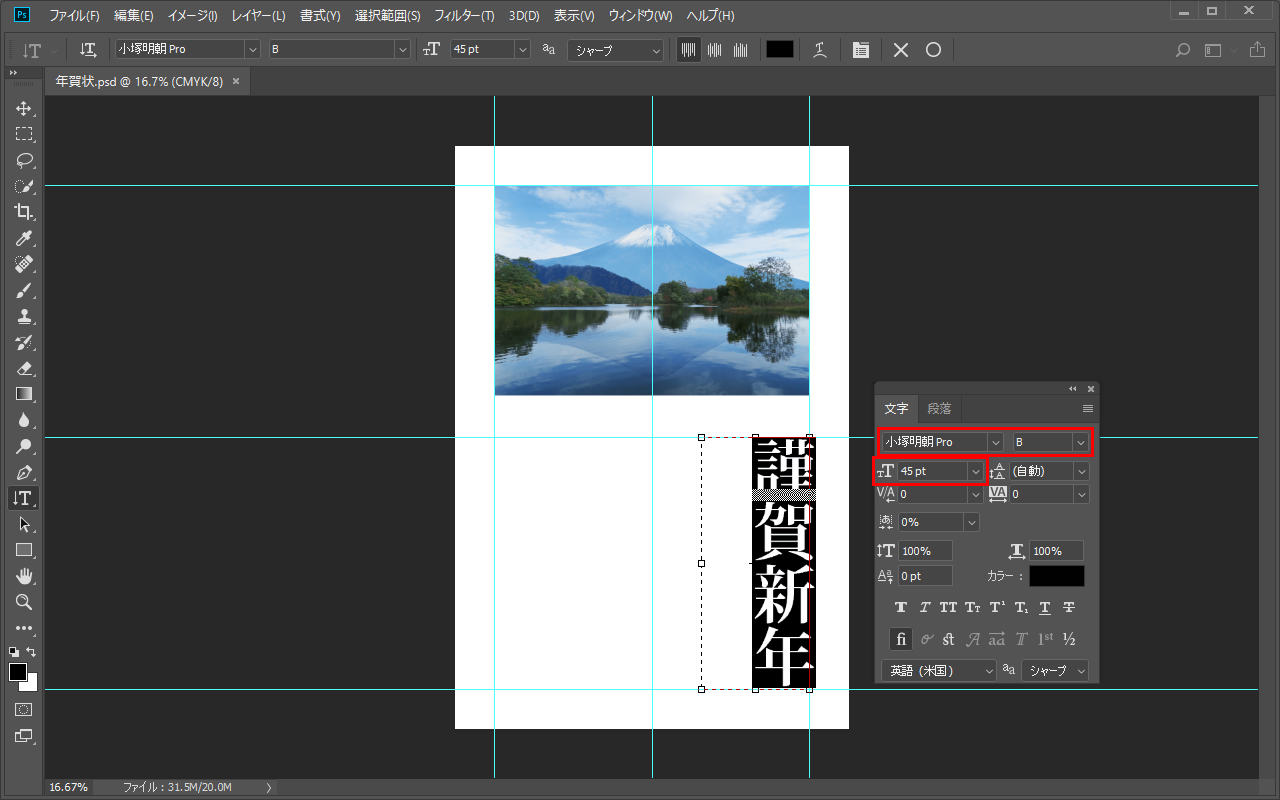
Task: Toggle Underline in Character panel
Action: coord(1045,607)
